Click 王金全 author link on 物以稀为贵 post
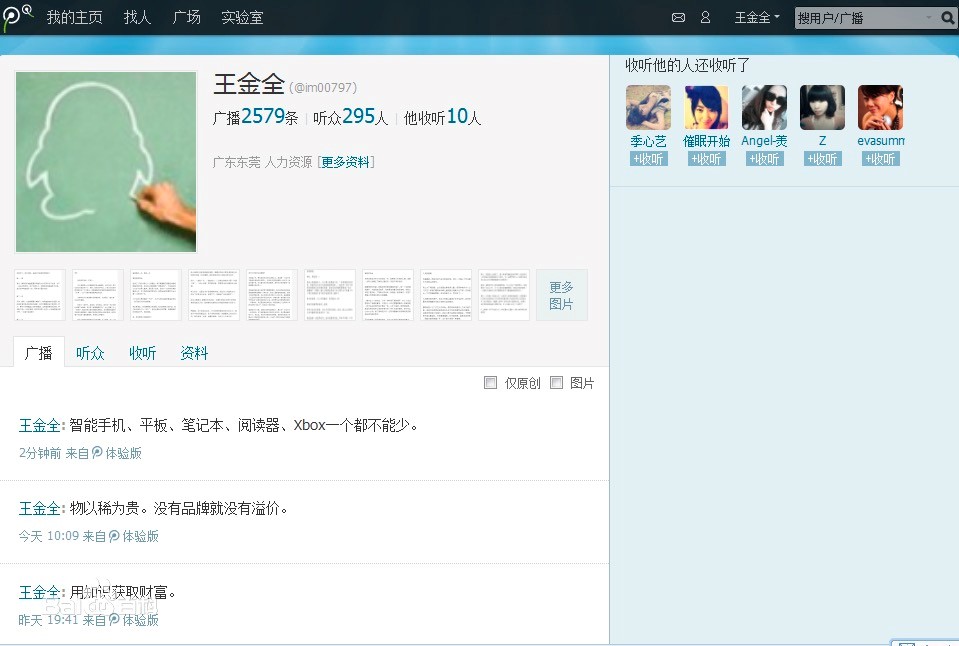 [x=40, y=508]
